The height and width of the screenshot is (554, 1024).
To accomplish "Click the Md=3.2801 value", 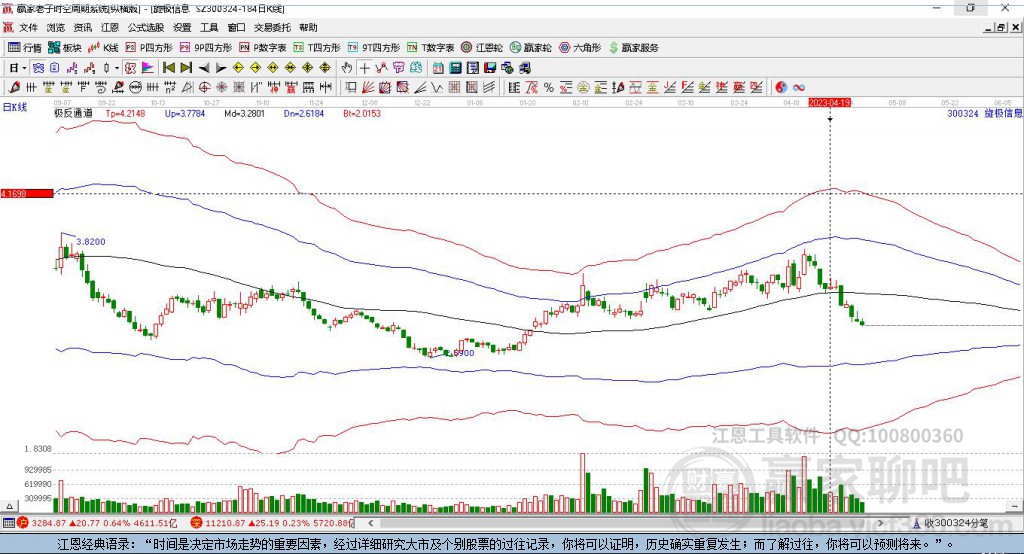I will point(244,113).
